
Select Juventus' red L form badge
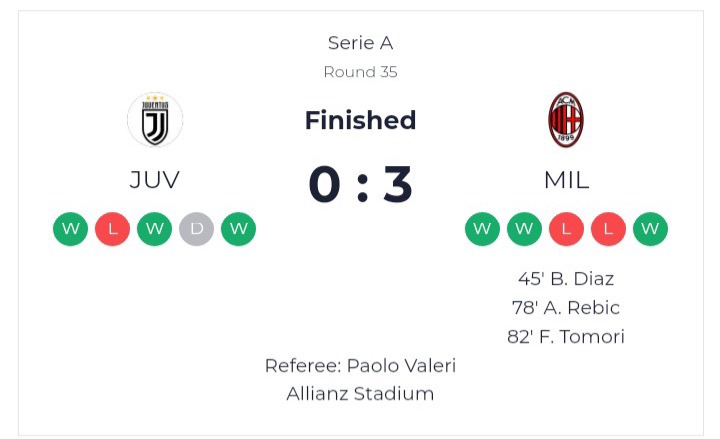112,229
